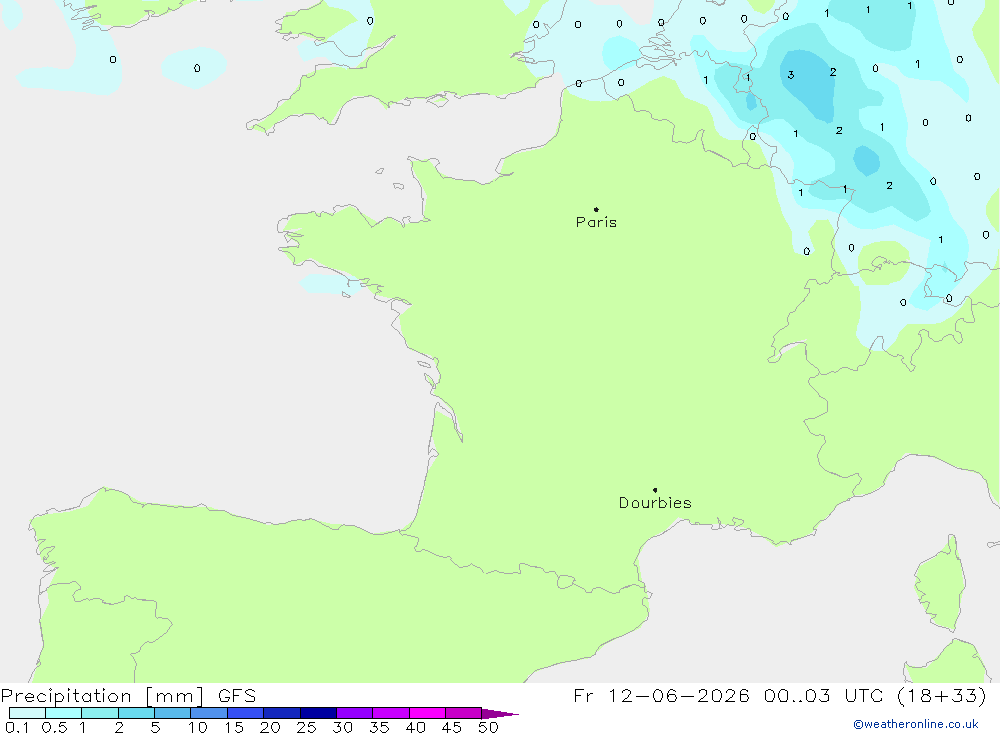Click the legend label '0.1'
1000x733 pixels.
(17, 727)
